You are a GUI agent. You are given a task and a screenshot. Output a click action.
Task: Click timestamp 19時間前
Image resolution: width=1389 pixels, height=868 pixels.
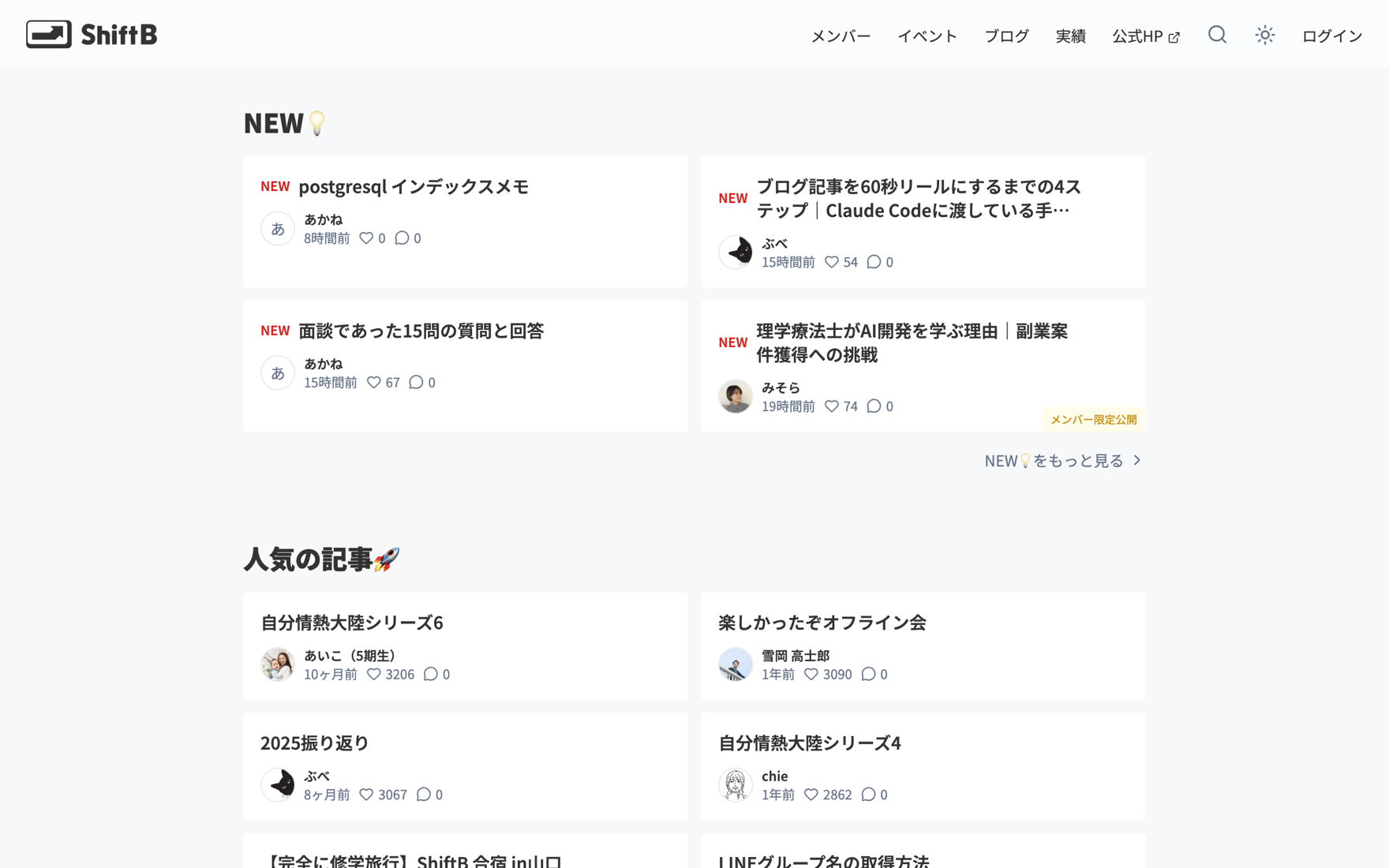(x=788, y=406)
